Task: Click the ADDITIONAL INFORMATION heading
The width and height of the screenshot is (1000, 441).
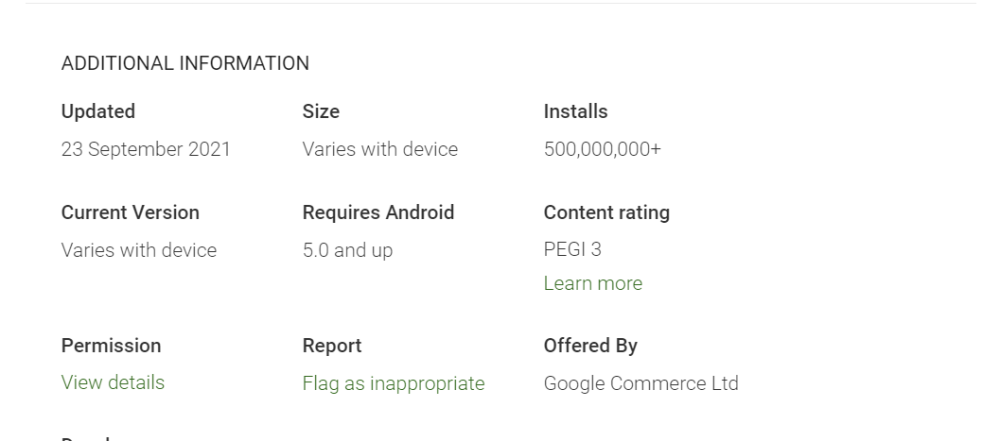Action: (x=185, y=63)
